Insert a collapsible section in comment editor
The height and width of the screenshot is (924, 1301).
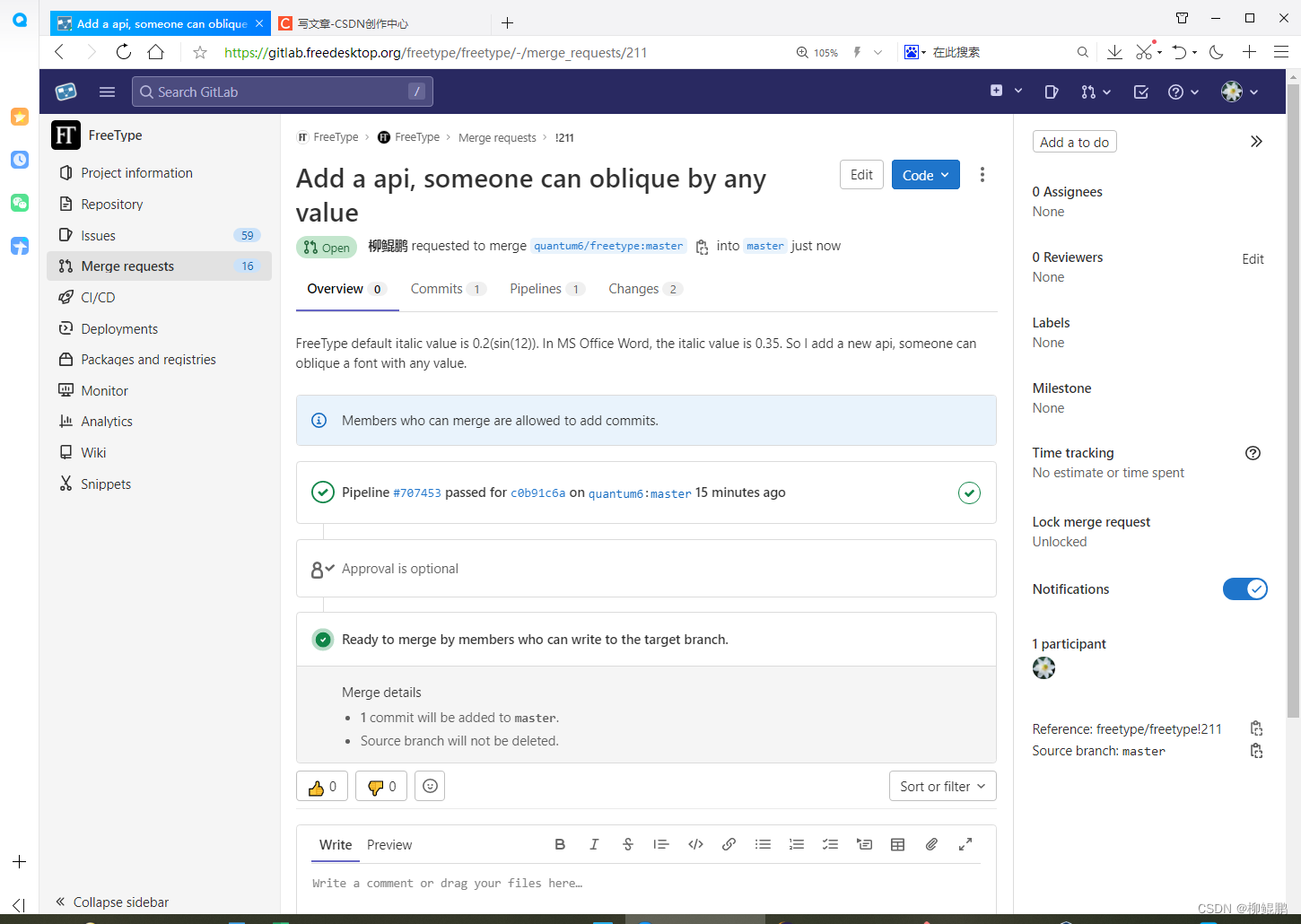pyautogui.click(x=864, y=844)
